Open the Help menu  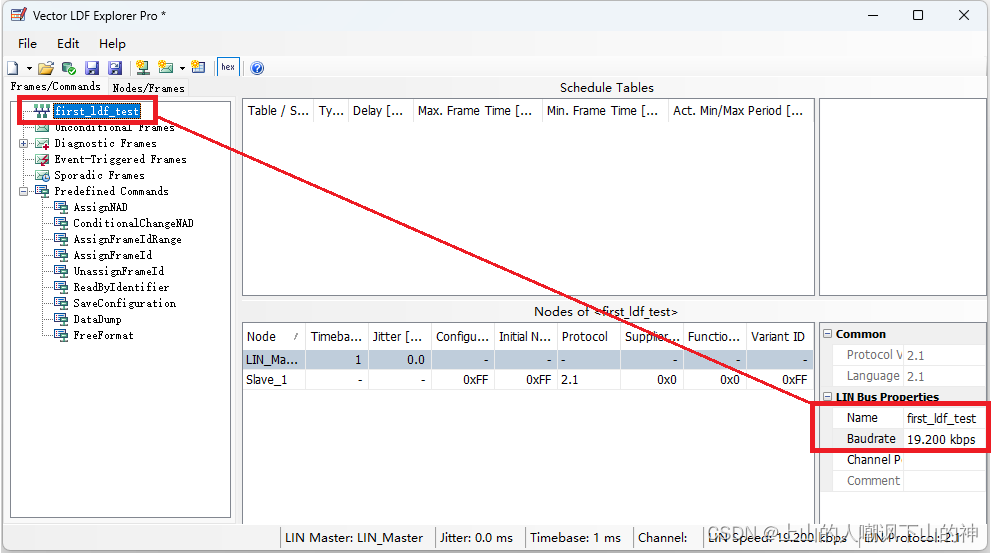[112, 44]
